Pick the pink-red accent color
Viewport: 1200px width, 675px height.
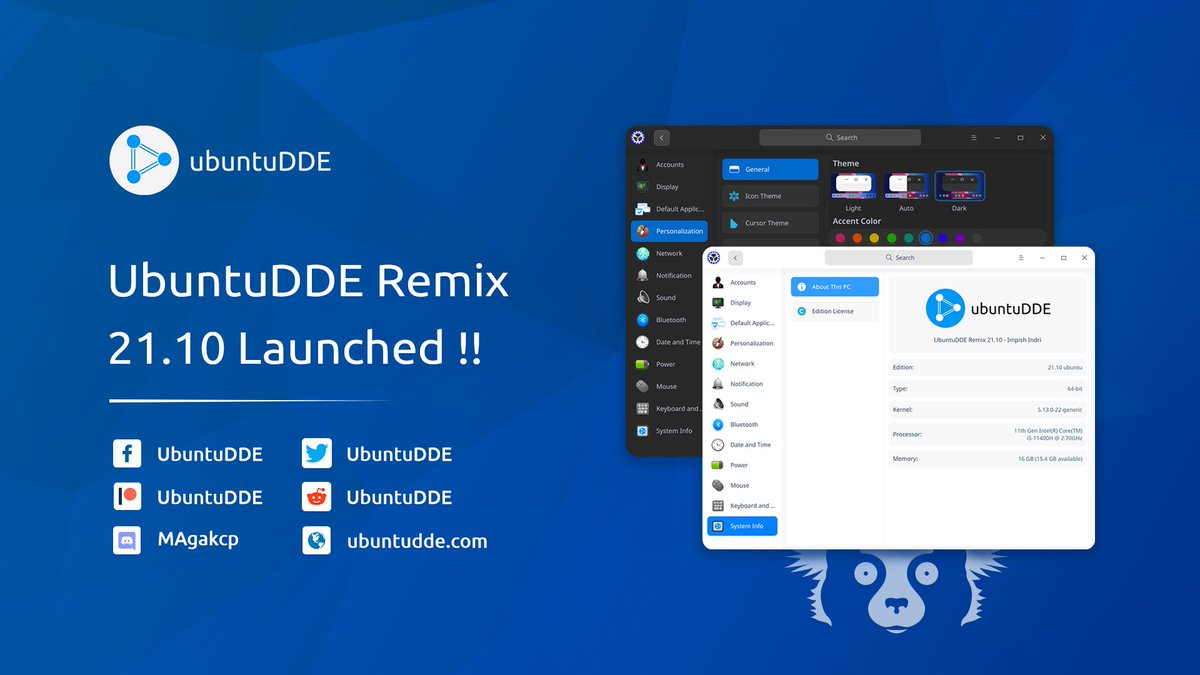(840, 238)
